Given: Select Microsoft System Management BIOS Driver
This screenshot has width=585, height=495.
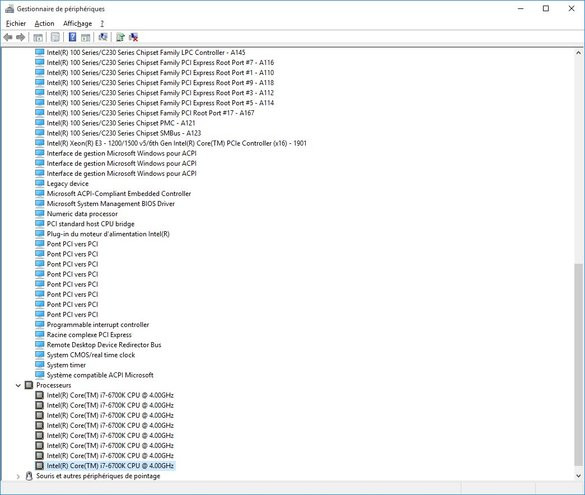Looking at the screenshot, I should click(111, 204).
